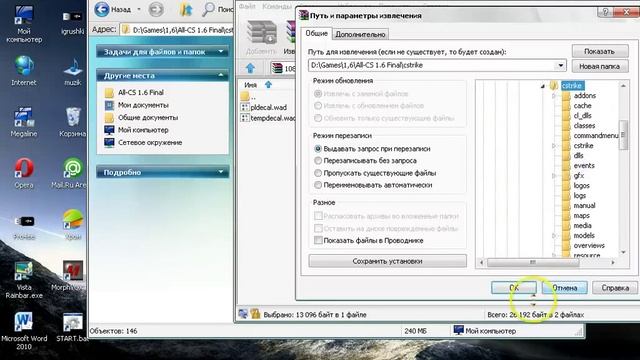
Task: Click the folder tree vertical scrollbar thumb
Action: [x=623, y=135]
